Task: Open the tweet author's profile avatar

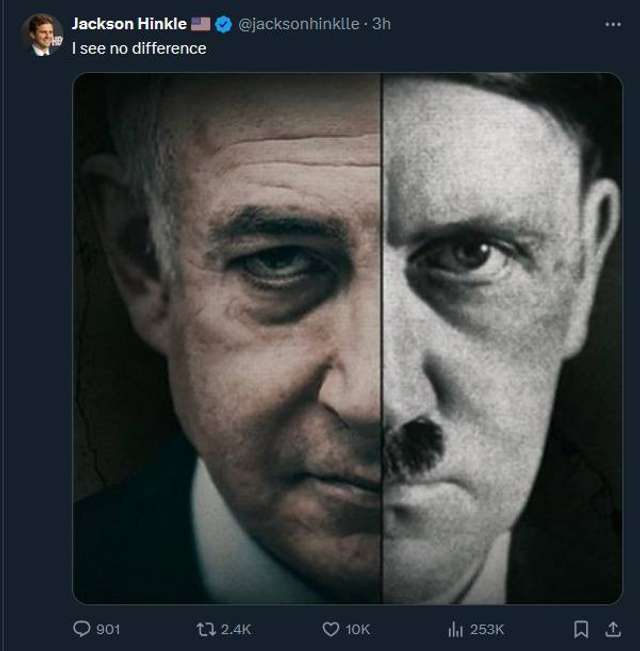Action: pyautogui.click(x=41, y=34)
